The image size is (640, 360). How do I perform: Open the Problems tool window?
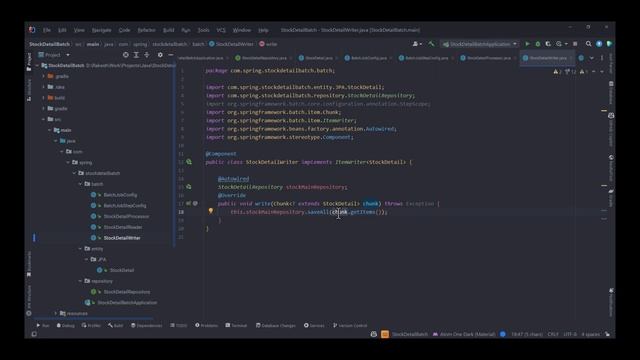tap(207, 325)
